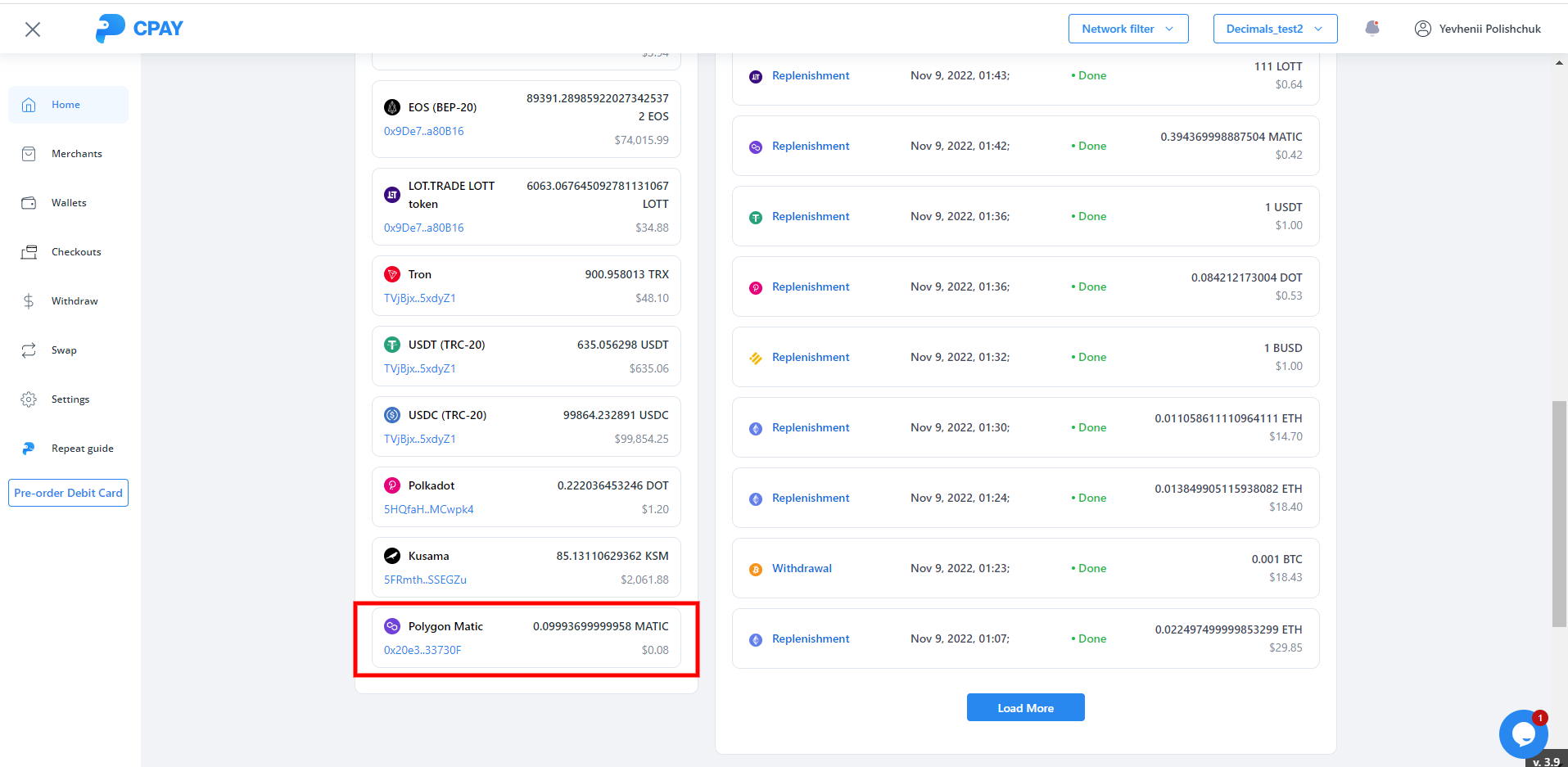This screenshot has height=767, width=1568.
Task: Open the live chat bubble
Action: click(1522, 734)
